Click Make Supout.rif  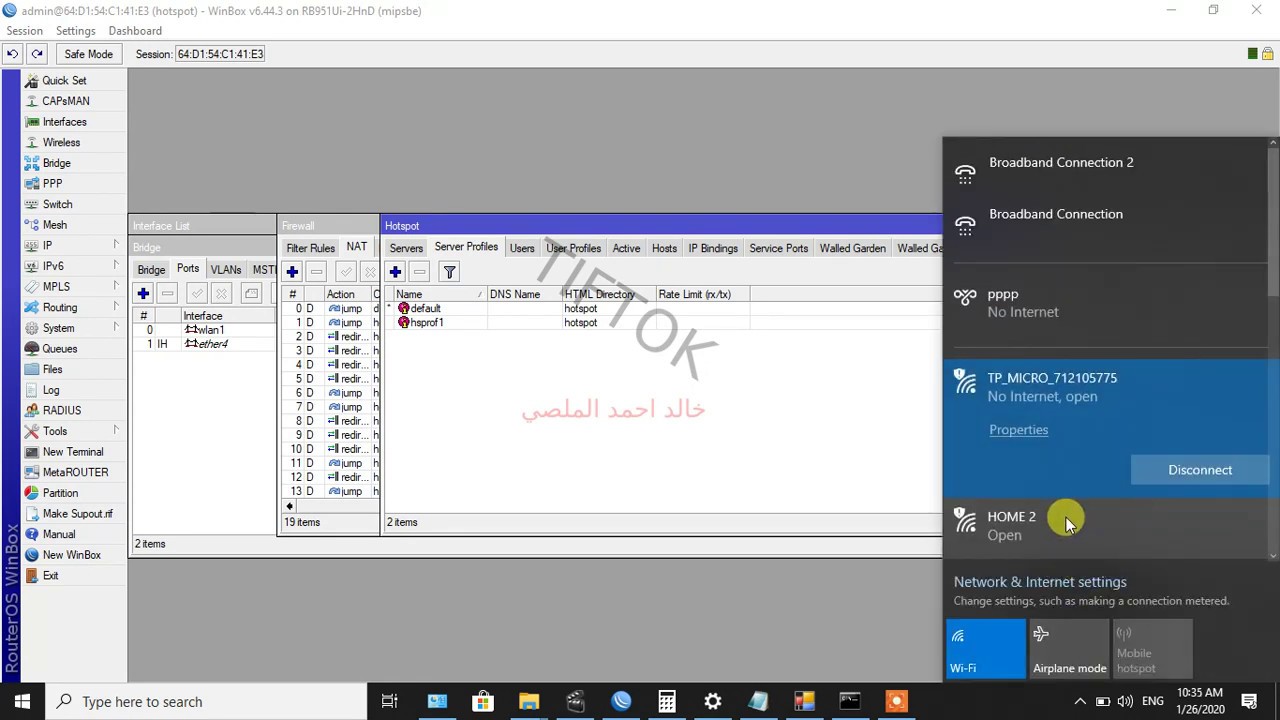[x=77, y=514]
